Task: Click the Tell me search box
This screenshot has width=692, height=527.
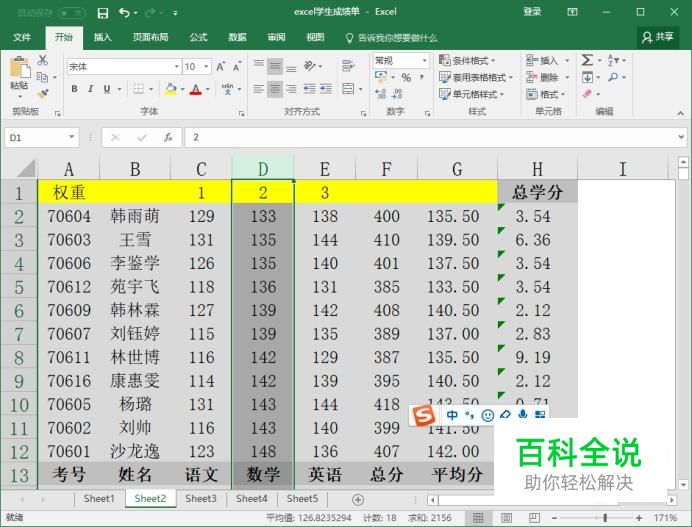Action: 391,38
